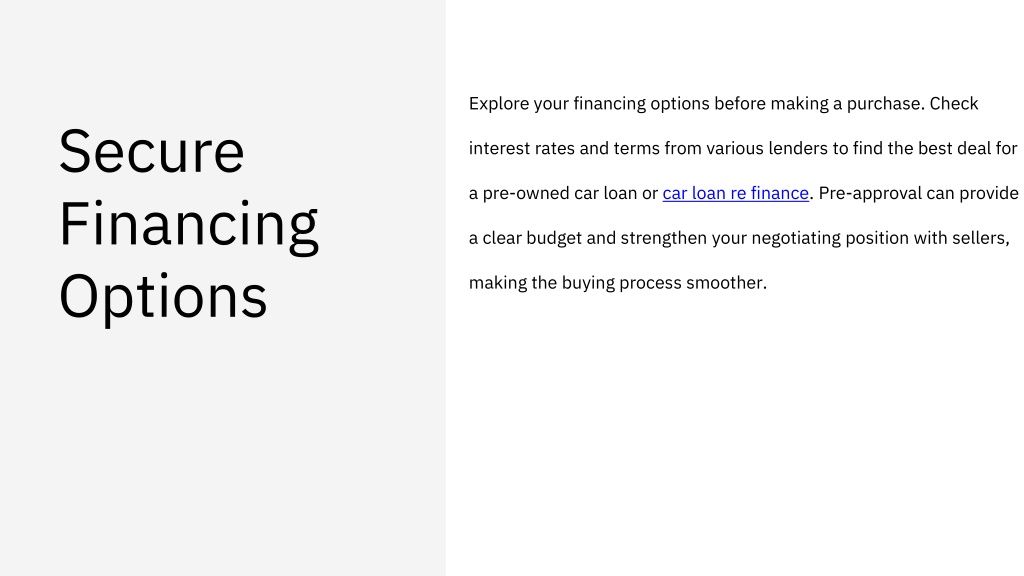
Task: Open the 'car loan re finance' link
Action: tap(735, 193)
